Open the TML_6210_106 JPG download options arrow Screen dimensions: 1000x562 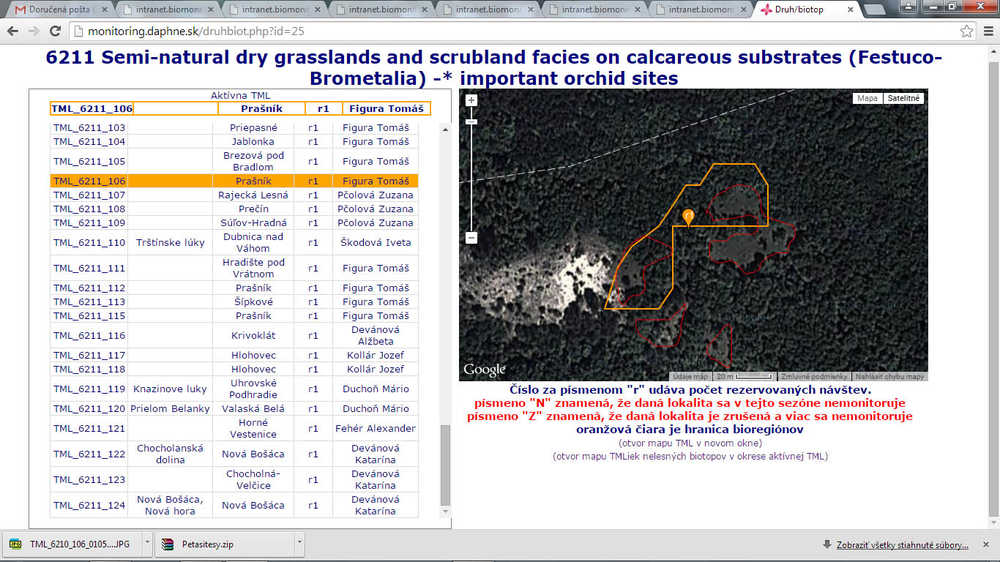click(x=147, y=543)
